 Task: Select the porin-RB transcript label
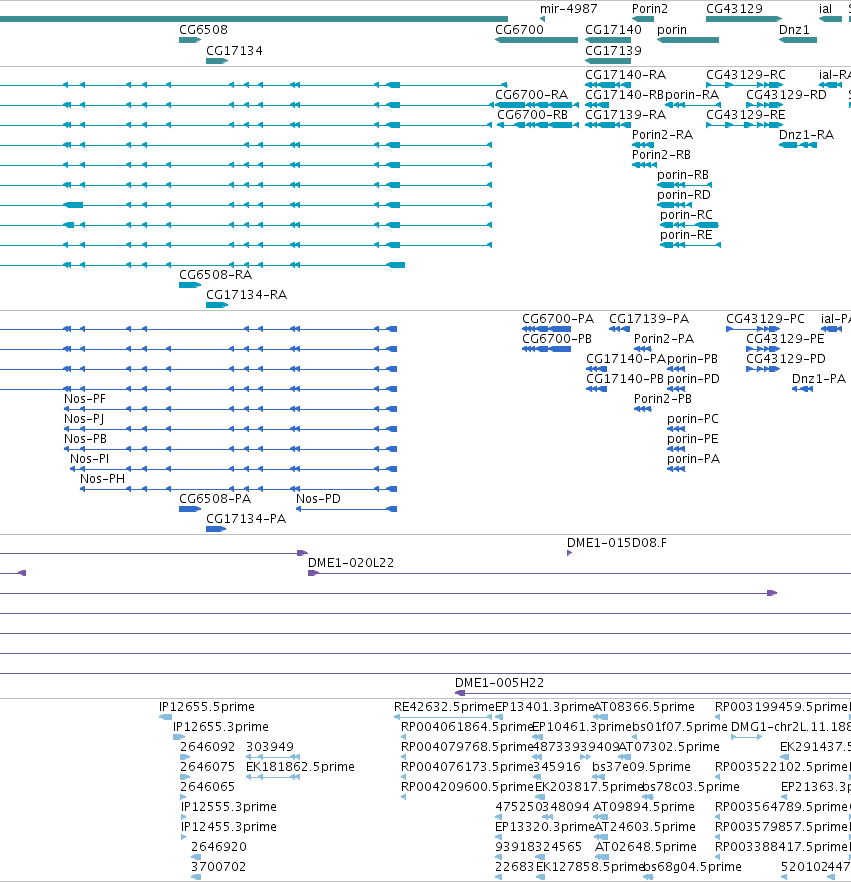(x=683, y=175)
